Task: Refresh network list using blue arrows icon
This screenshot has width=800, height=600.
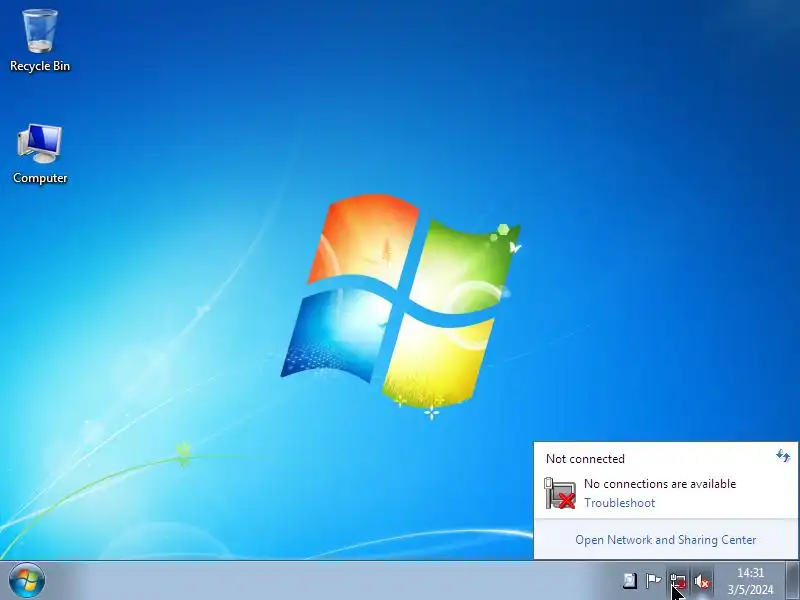Action: click(783, 456)
